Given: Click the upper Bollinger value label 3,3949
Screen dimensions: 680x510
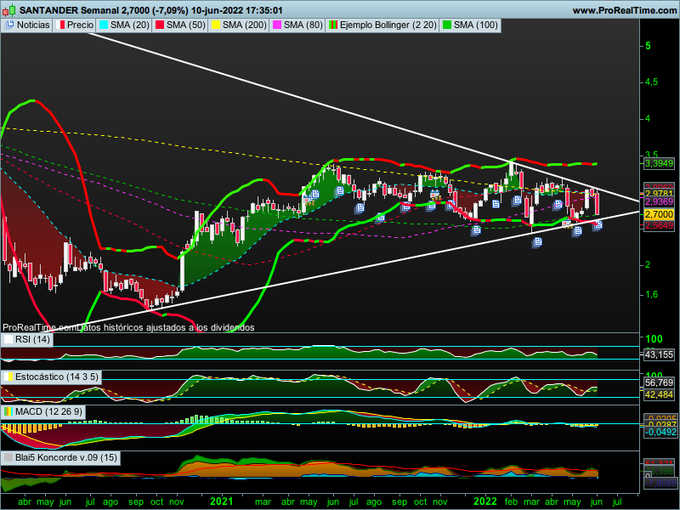Looking at the screenshot, I should (x=659, y=163).
